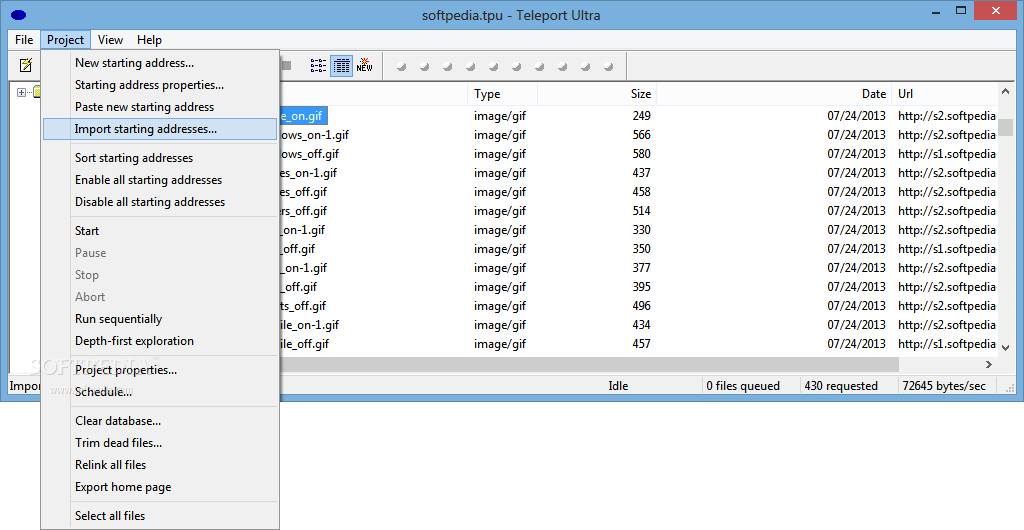Select the details view toolbar icon
The height and width of the screenshot is (530, 1024).
(x=342, y=65)
